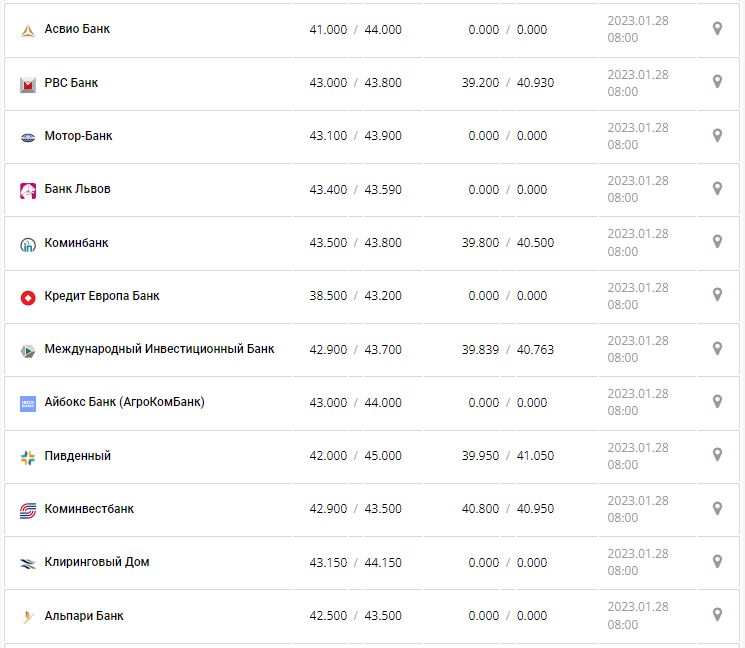Select Международный Инвестиционный Банк name

pyautogui.click(x=159, y=349)
